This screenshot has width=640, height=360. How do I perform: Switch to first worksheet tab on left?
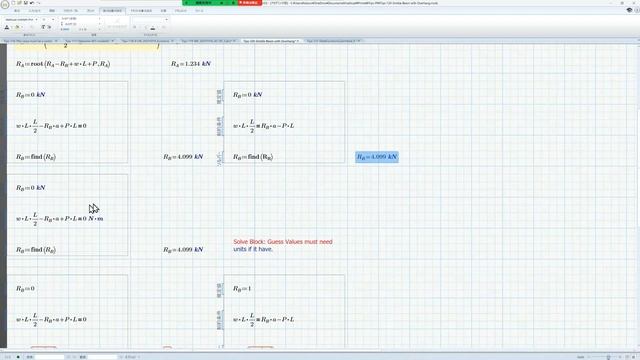(x=30, y=41)
